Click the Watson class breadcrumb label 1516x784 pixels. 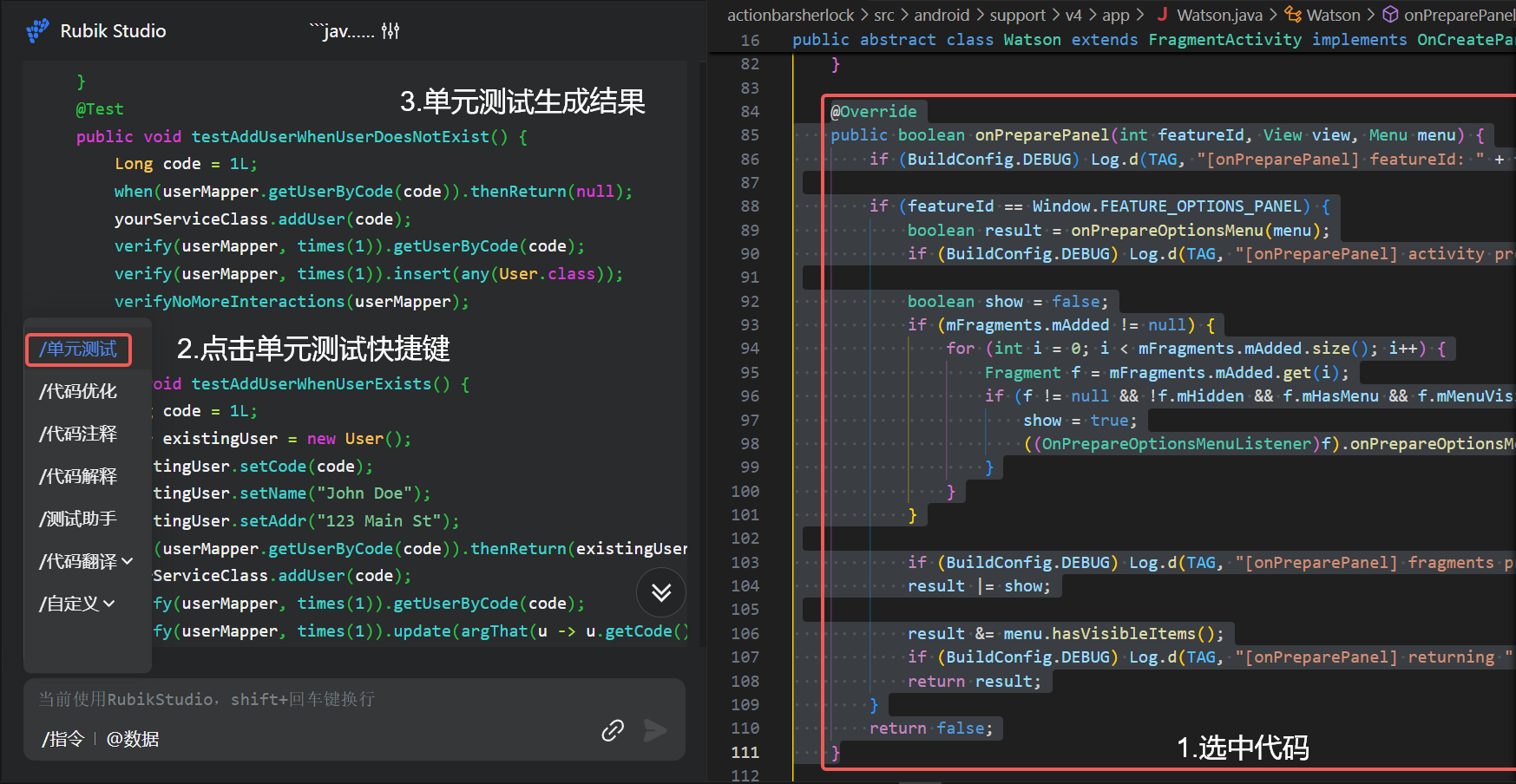1333,15
